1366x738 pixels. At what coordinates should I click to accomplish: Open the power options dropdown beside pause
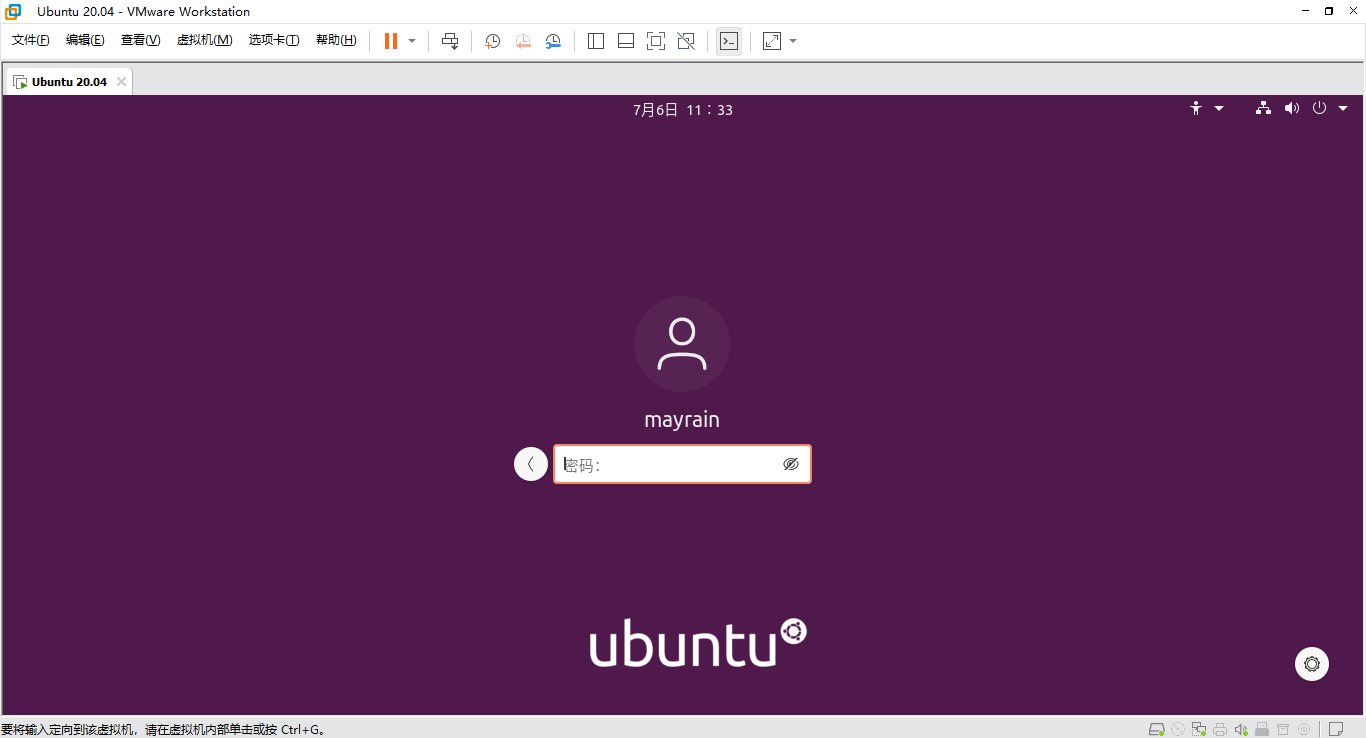(412, 41)
